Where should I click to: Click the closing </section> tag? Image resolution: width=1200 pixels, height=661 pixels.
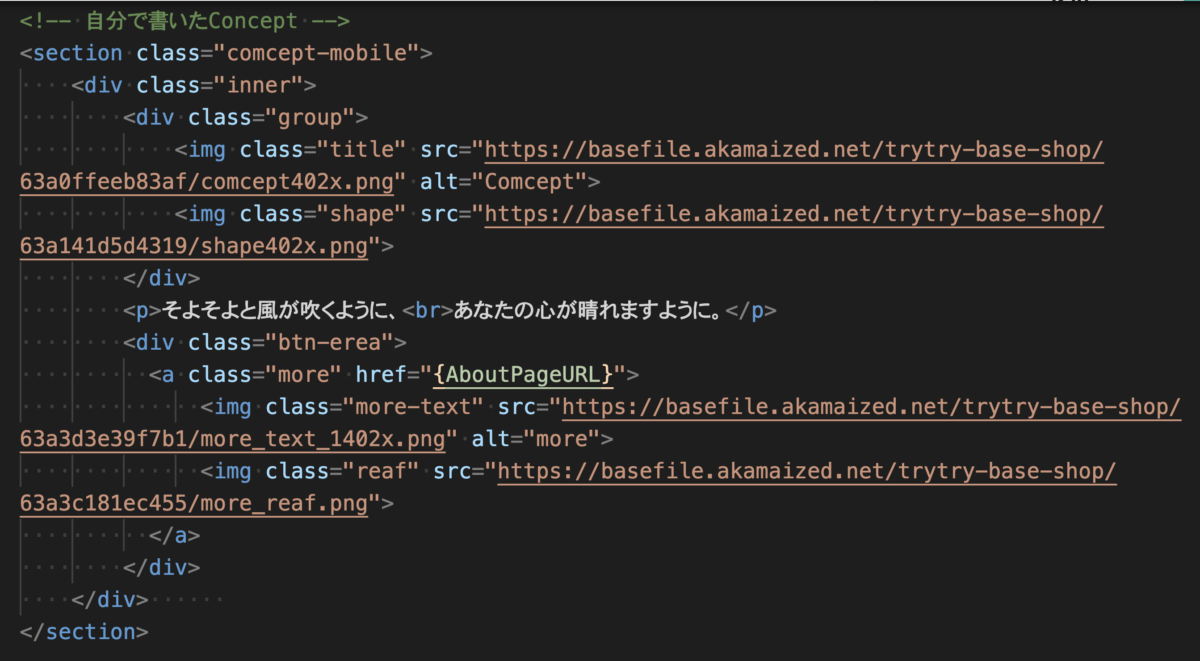(x=84, y=632)
